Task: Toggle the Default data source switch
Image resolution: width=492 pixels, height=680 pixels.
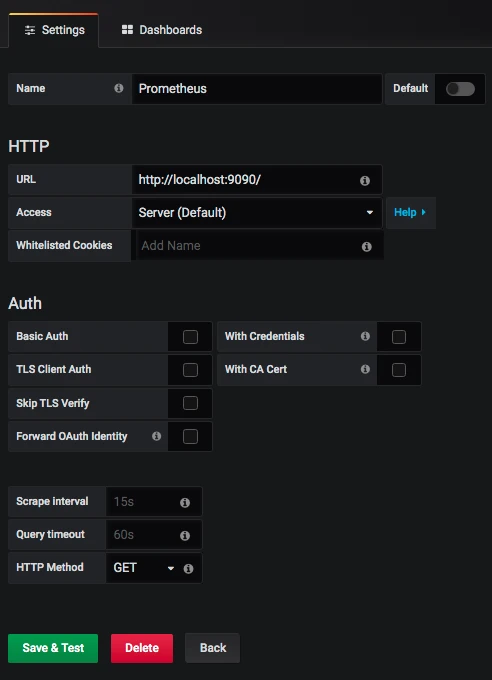Action: tap(460, 89)
